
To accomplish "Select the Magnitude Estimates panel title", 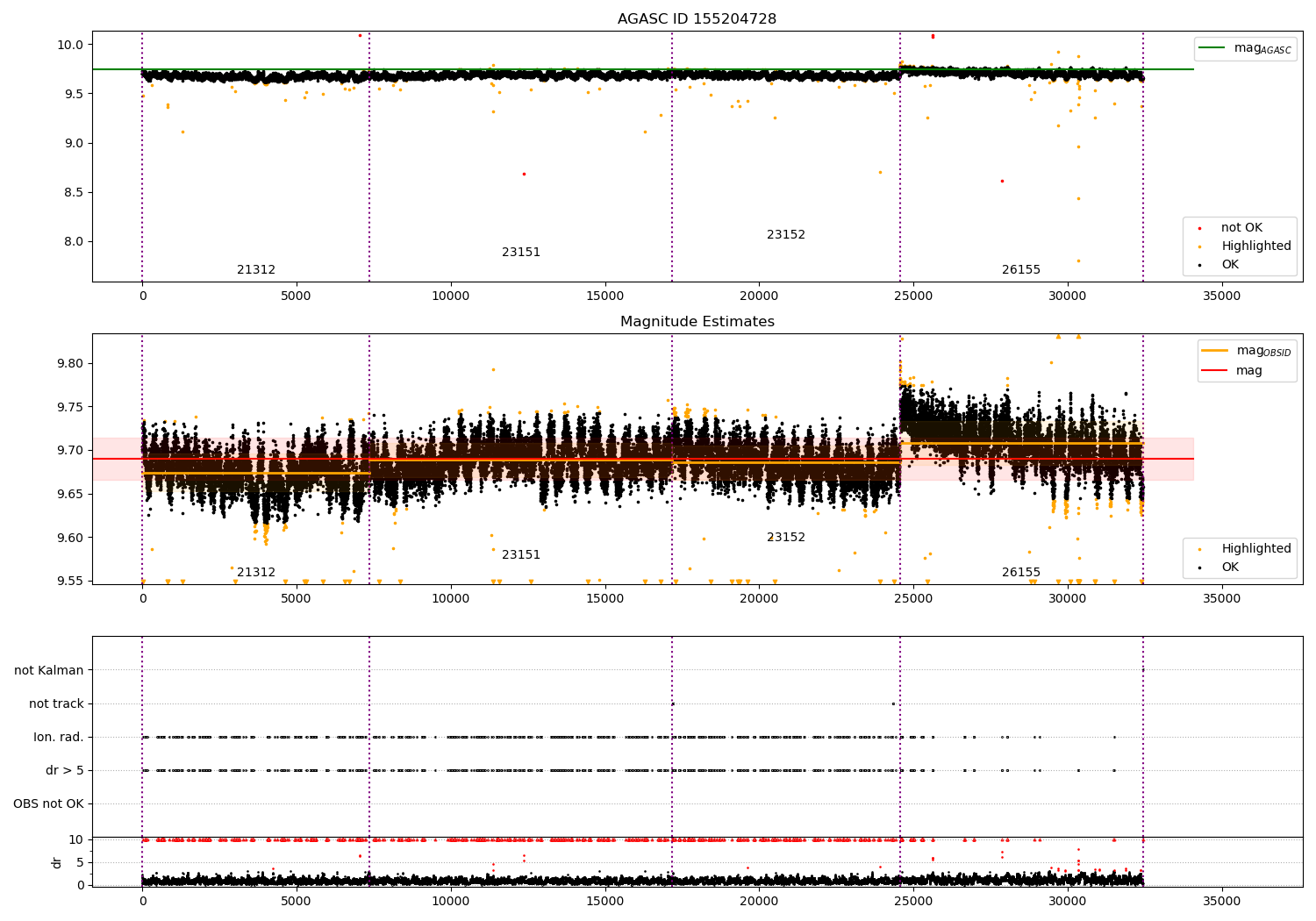I will pos(697,322).
